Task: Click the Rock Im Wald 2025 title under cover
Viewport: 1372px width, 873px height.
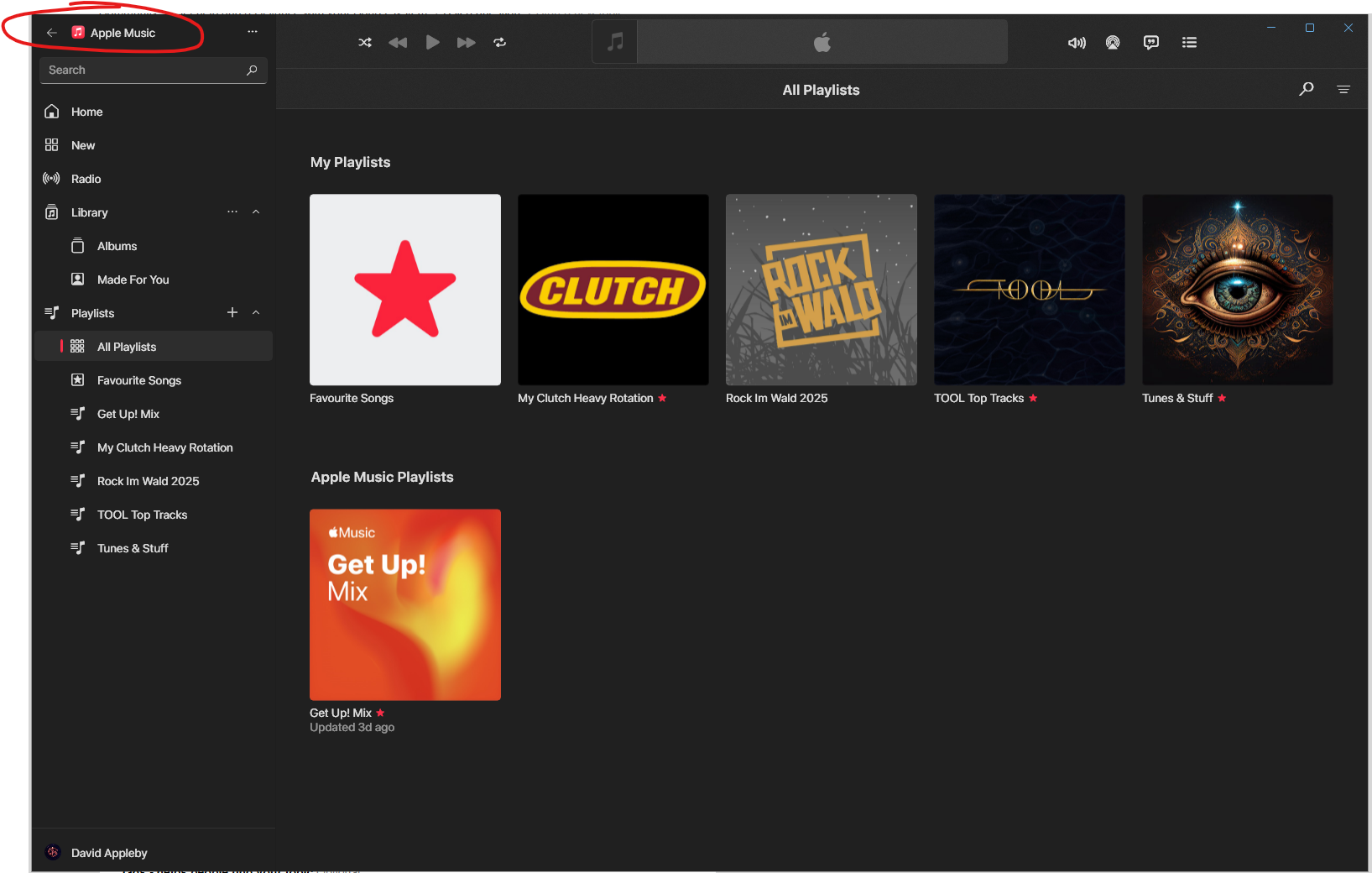Action: pos(777,399)
